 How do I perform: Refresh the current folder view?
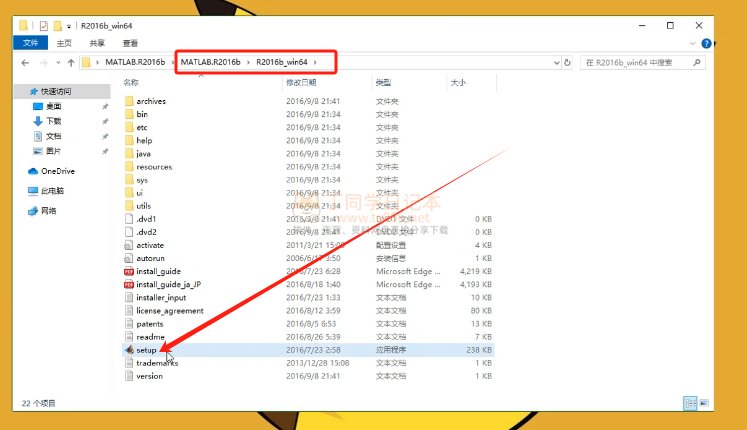568,63
